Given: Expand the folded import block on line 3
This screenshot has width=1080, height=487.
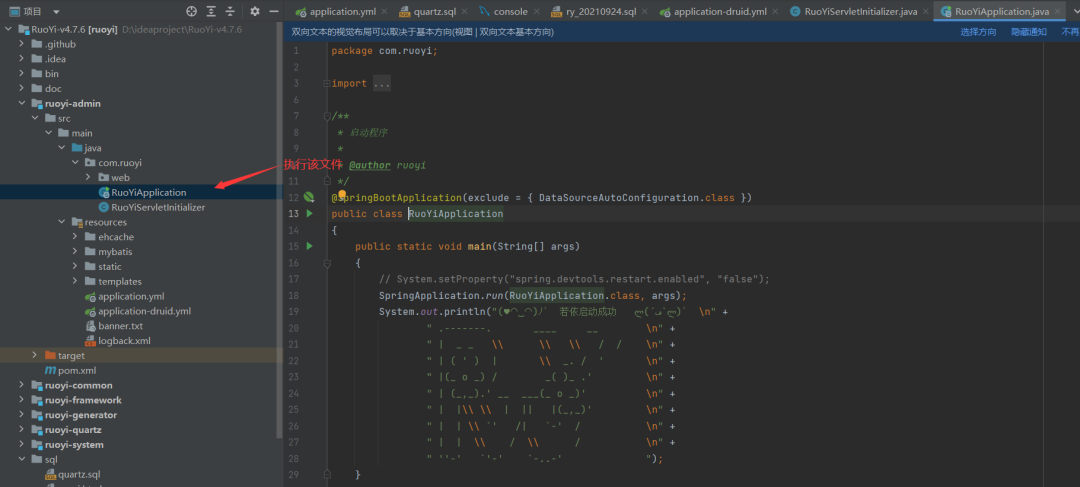Looking at the screenshot, I should [x=326, y=83].
